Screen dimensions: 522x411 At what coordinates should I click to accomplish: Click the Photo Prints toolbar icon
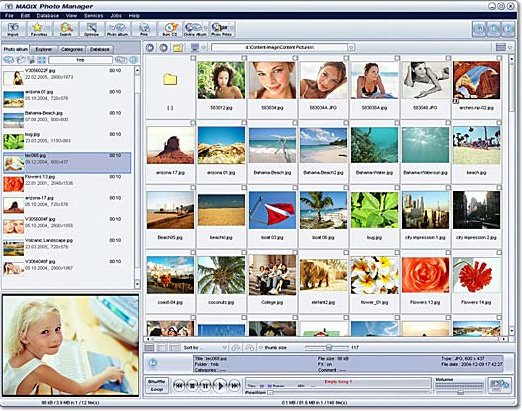point(220,29)
